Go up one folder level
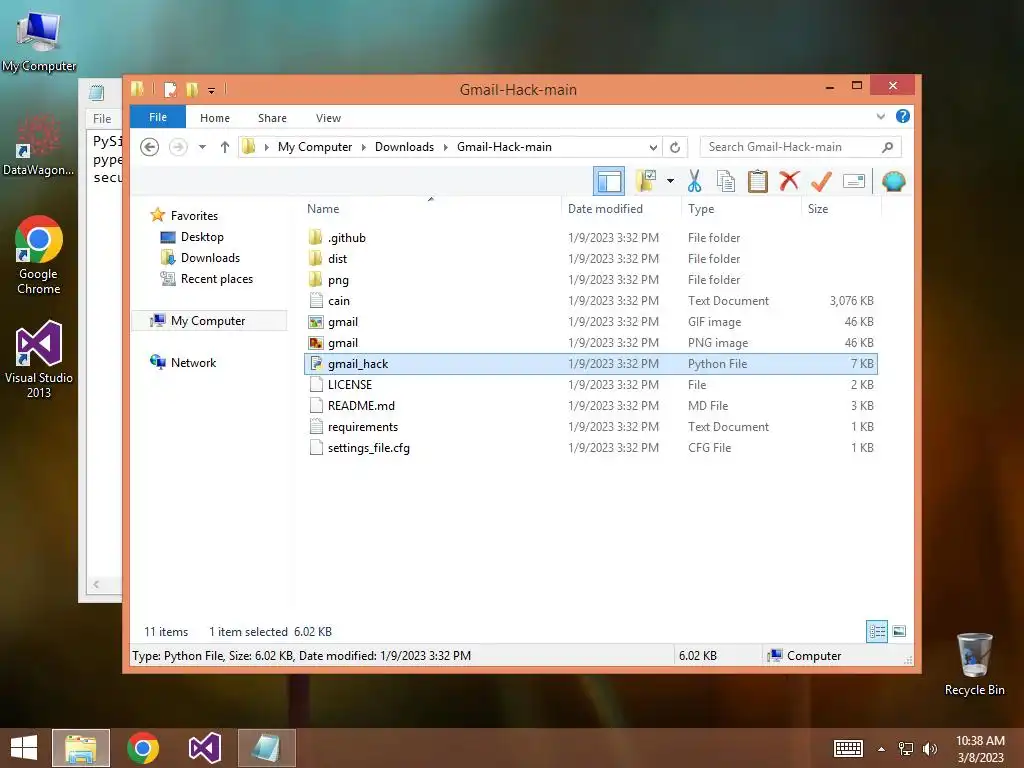Viewport: 1024px width, 768px height. 225,147
